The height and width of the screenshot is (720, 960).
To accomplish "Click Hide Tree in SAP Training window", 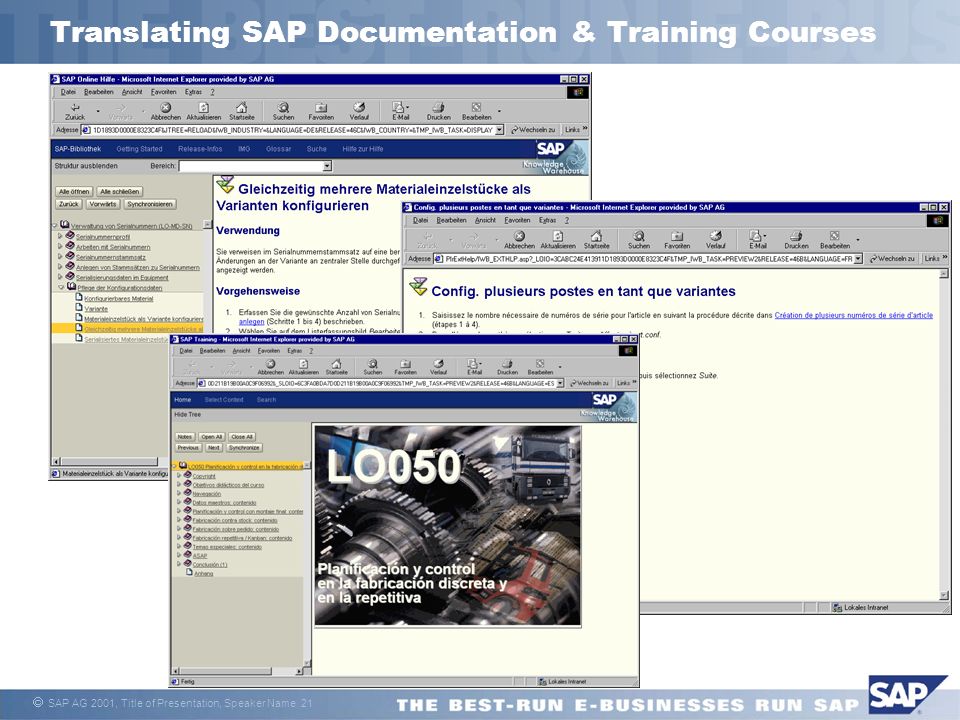I will [x=187, y=414].
